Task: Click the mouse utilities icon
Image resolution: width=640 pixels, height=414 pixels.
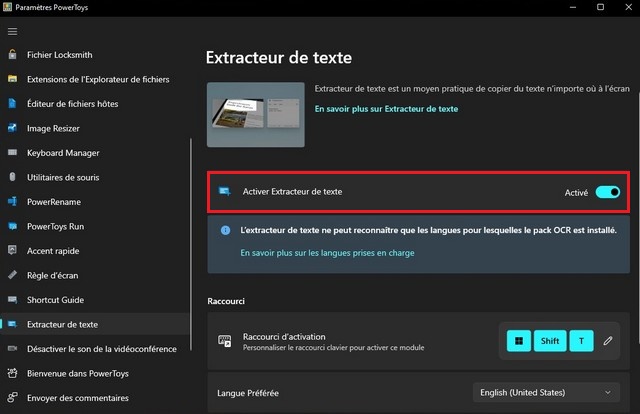Action: tap(13, 177)
